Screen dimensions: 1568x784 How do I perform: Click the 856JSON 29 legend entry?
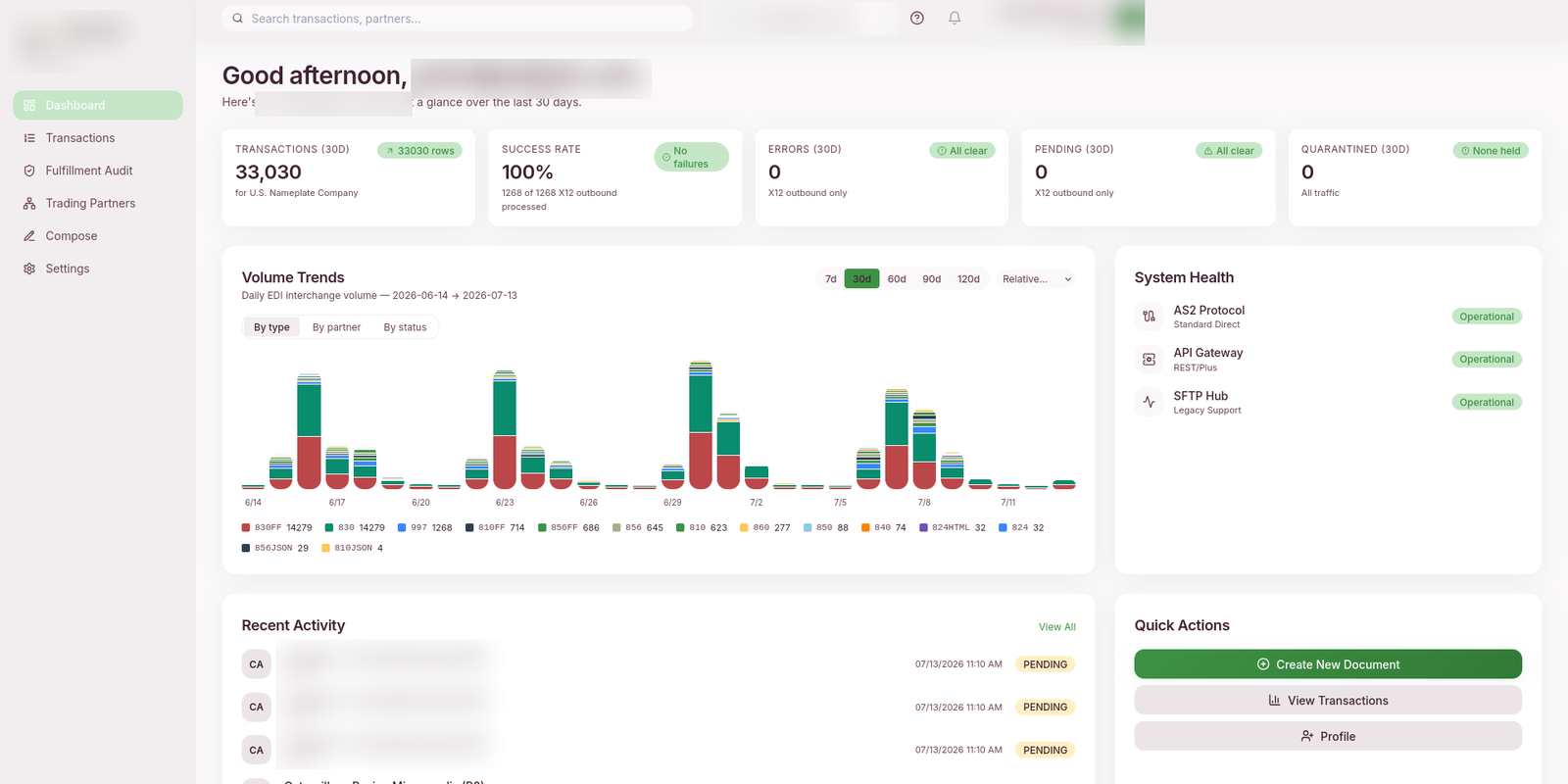click(275, 548)
